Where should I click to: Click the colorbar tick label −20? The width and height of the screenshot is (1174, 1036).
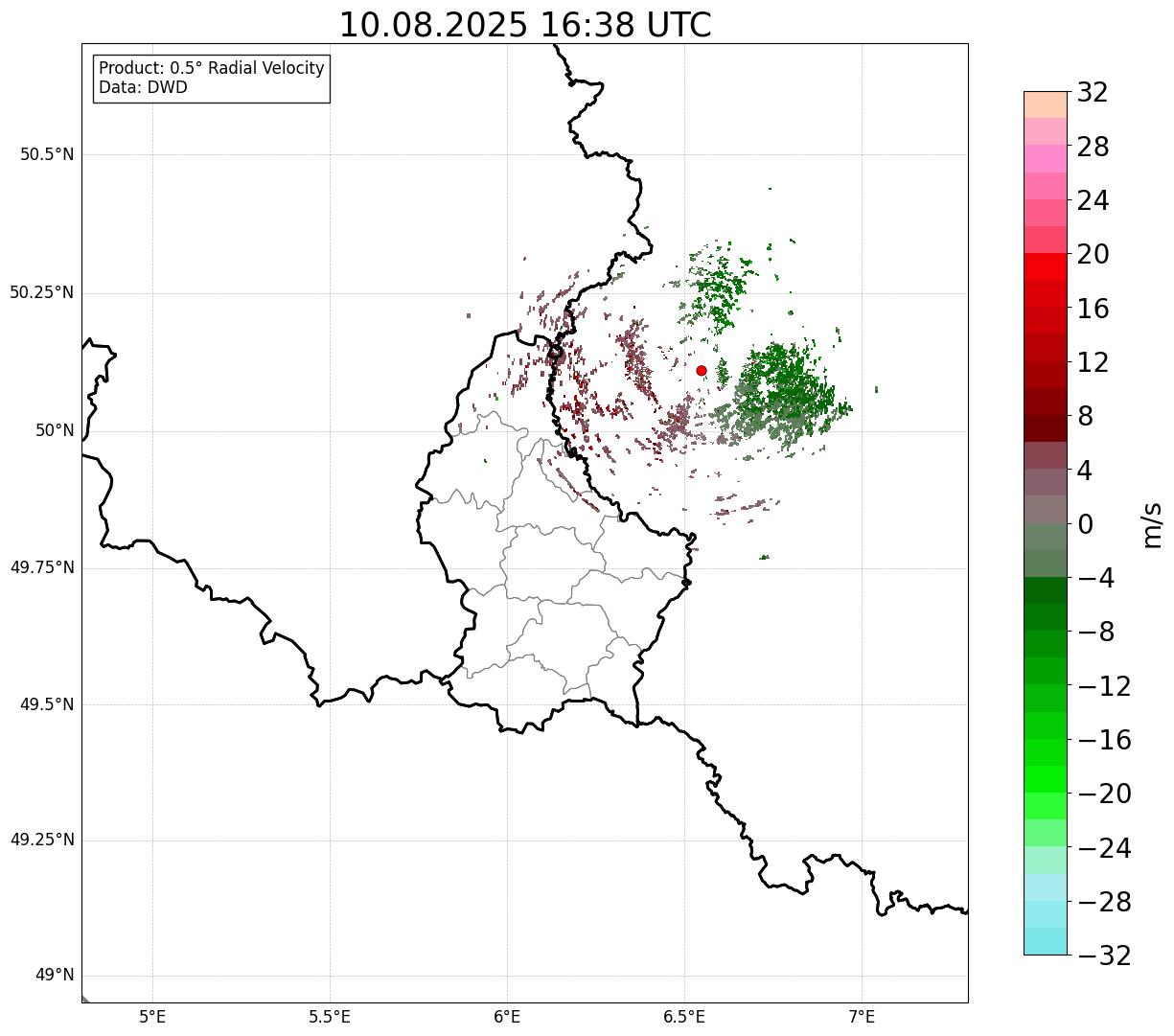pyautogui.click(x=1104, y=794)
